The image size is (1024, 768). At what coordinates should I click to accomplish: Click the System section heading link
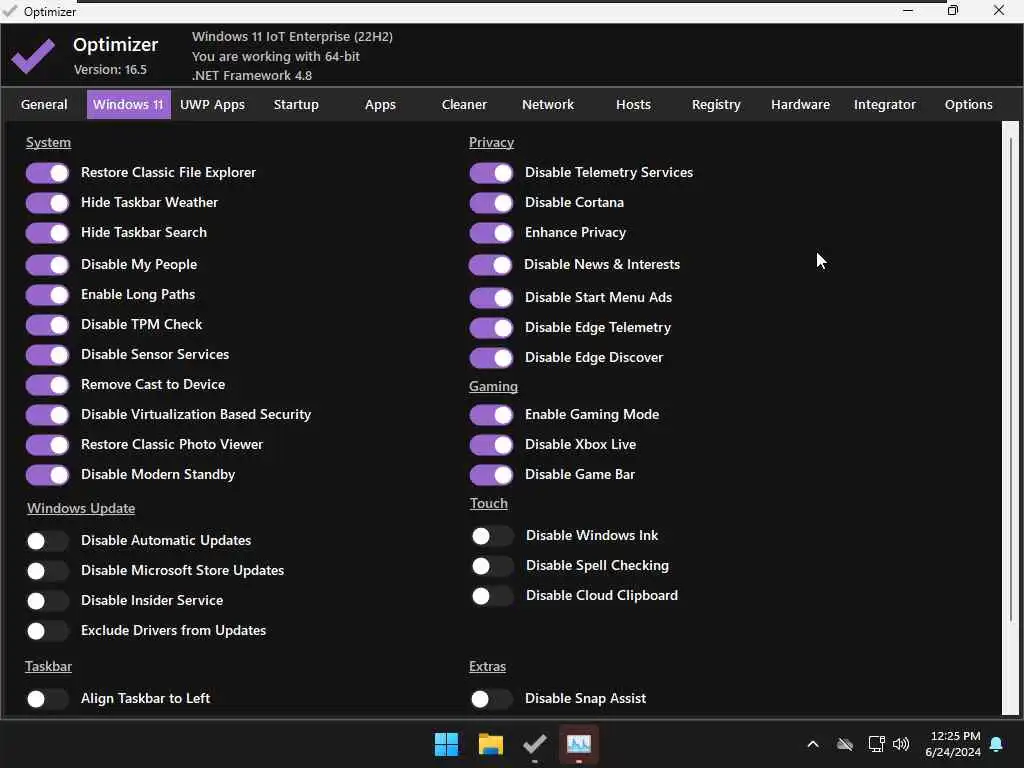pos(48,142)
